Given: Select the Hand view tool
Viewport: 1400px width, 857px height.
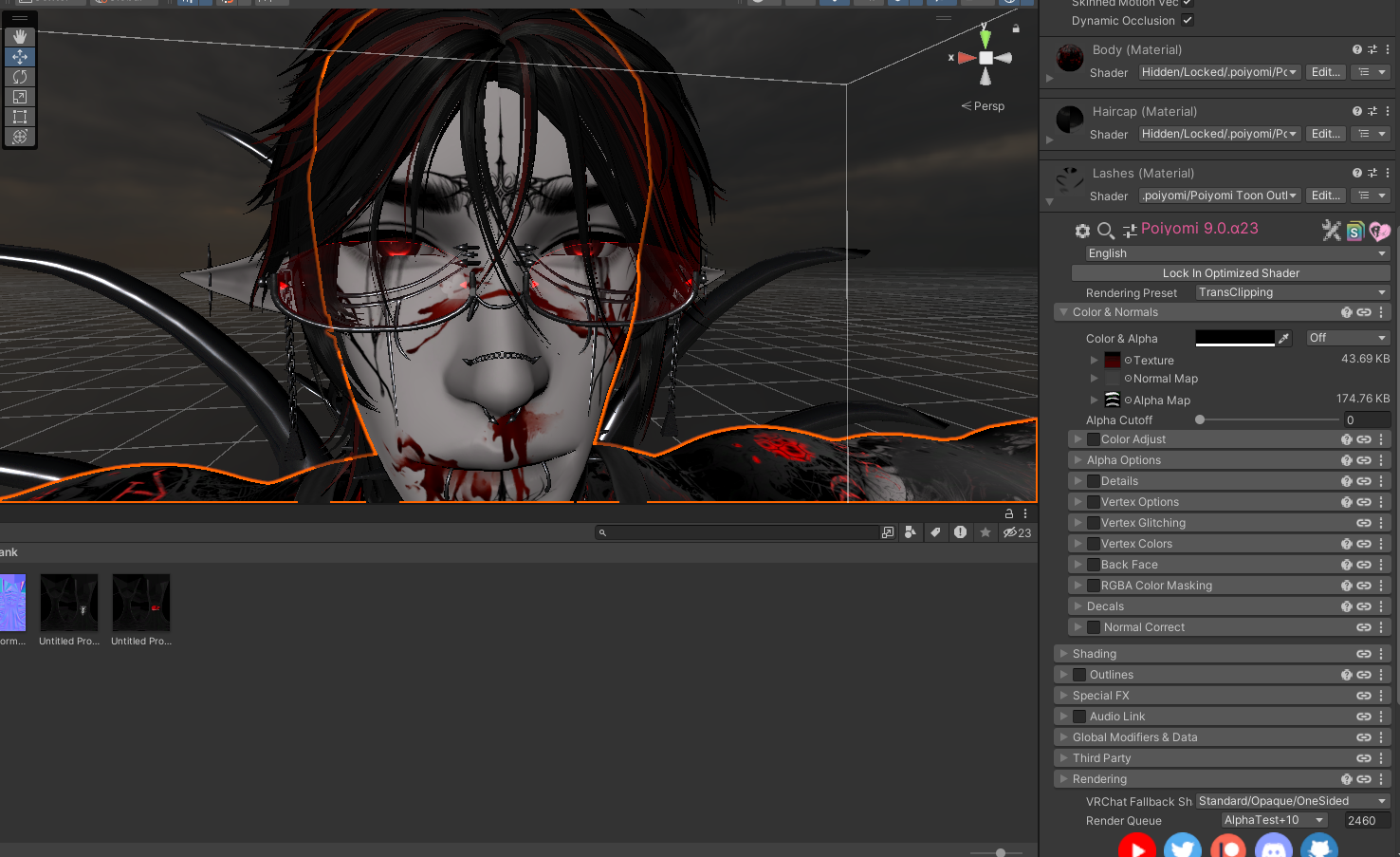Looking at the screenshot, I should [19, 37].
